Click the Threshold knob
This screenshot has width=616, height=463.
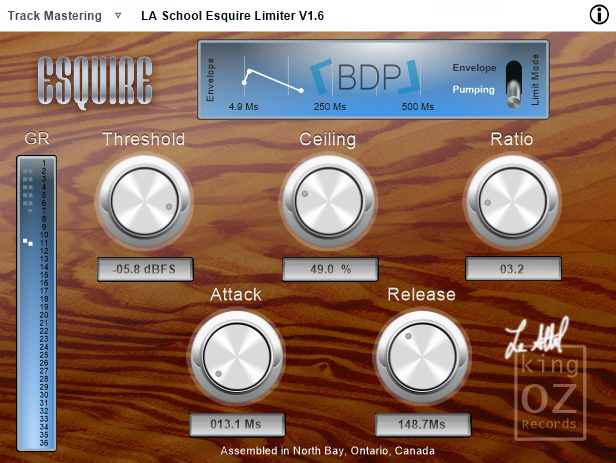[x=145, y=202]
